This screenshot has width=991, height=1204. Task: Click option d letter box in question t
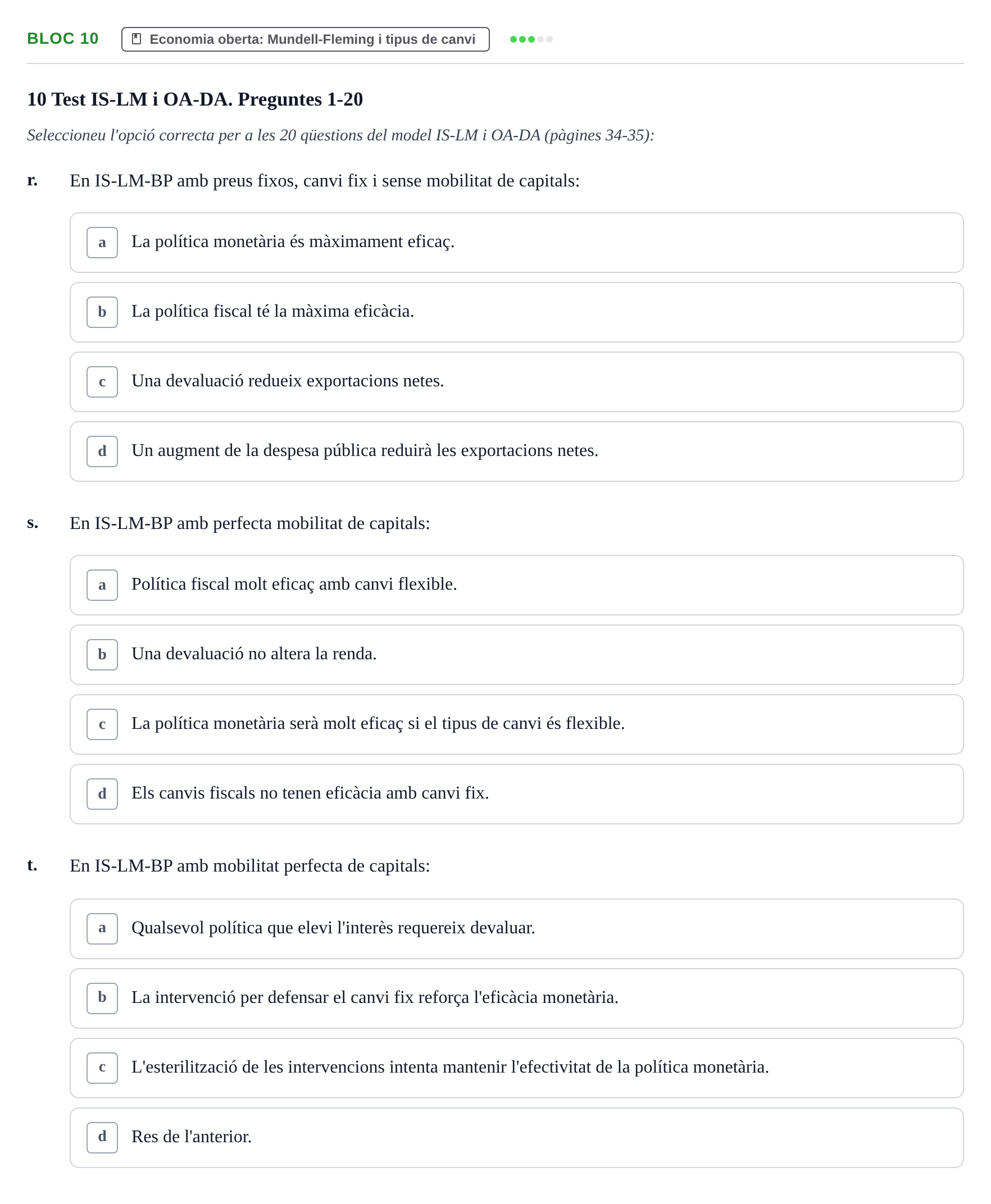coord(102,1137)
